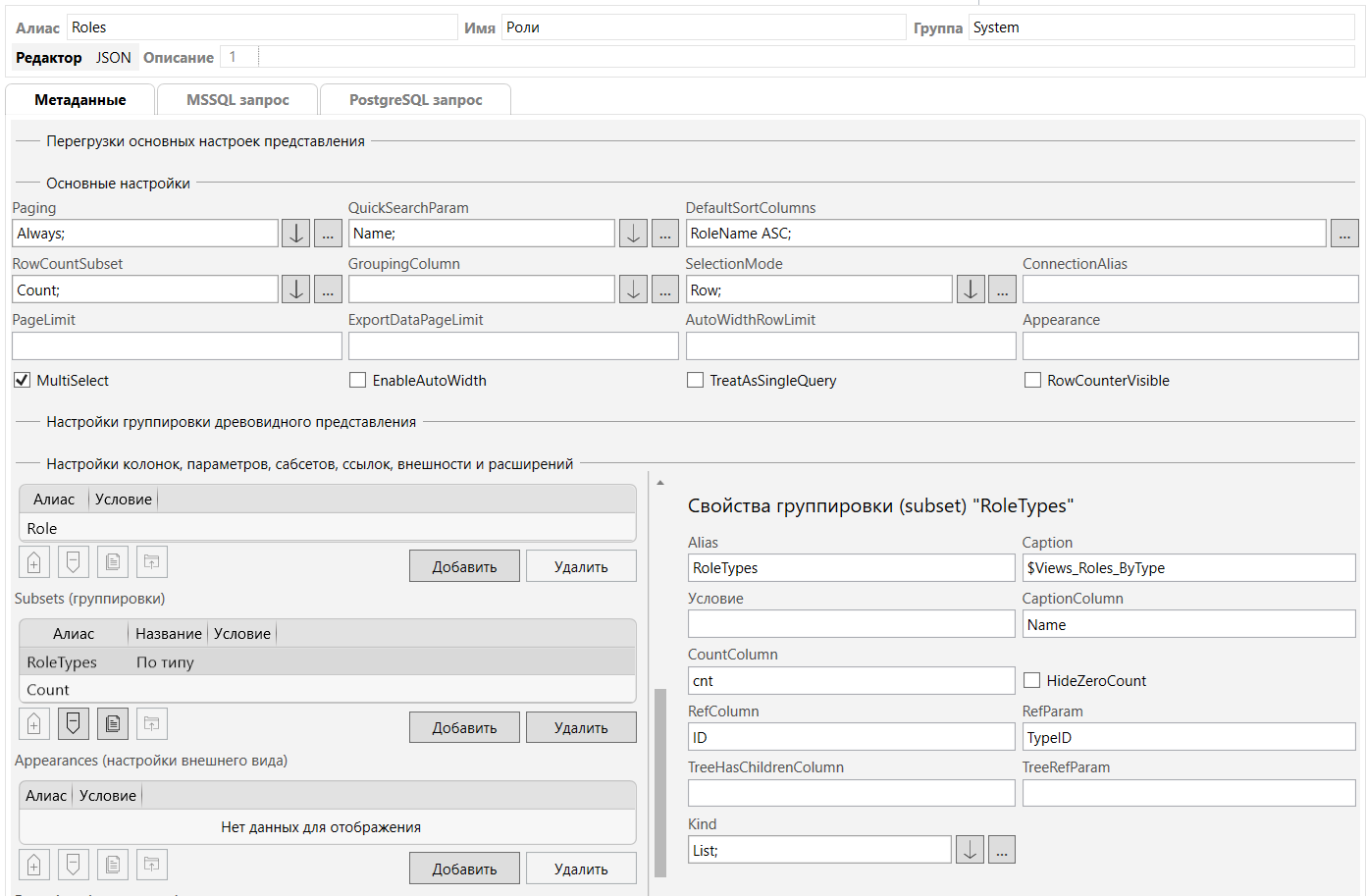This screenshot has width=1366, height=896.
Task: Switch to the MSSQL запрос tab
Action: click(237, 100)
